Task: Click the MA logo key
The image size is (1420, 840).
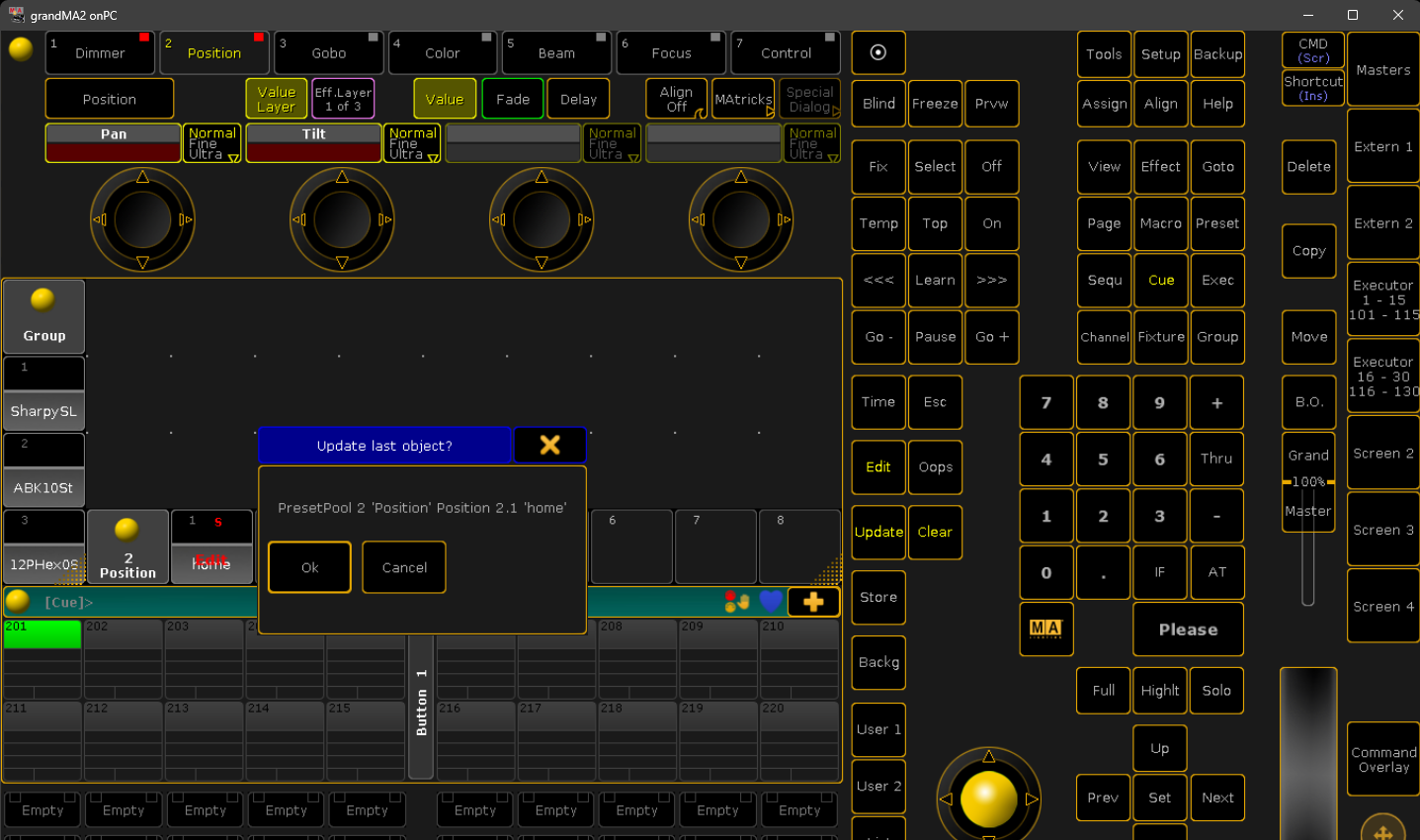Action: pyautogui.click(x=1045, y=629)
